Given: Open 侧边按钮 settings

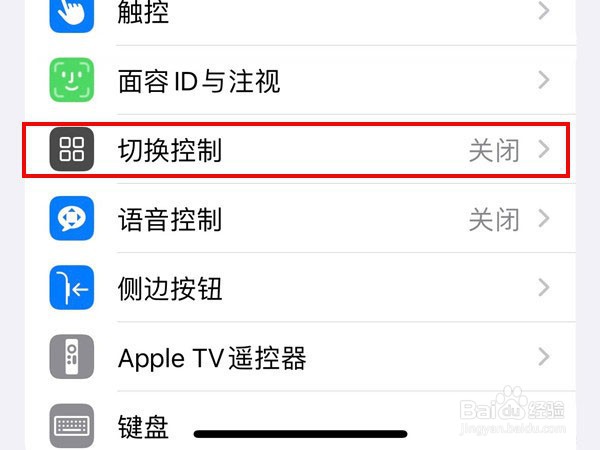Looking at the screenshot, I should (x=300, y=287).
